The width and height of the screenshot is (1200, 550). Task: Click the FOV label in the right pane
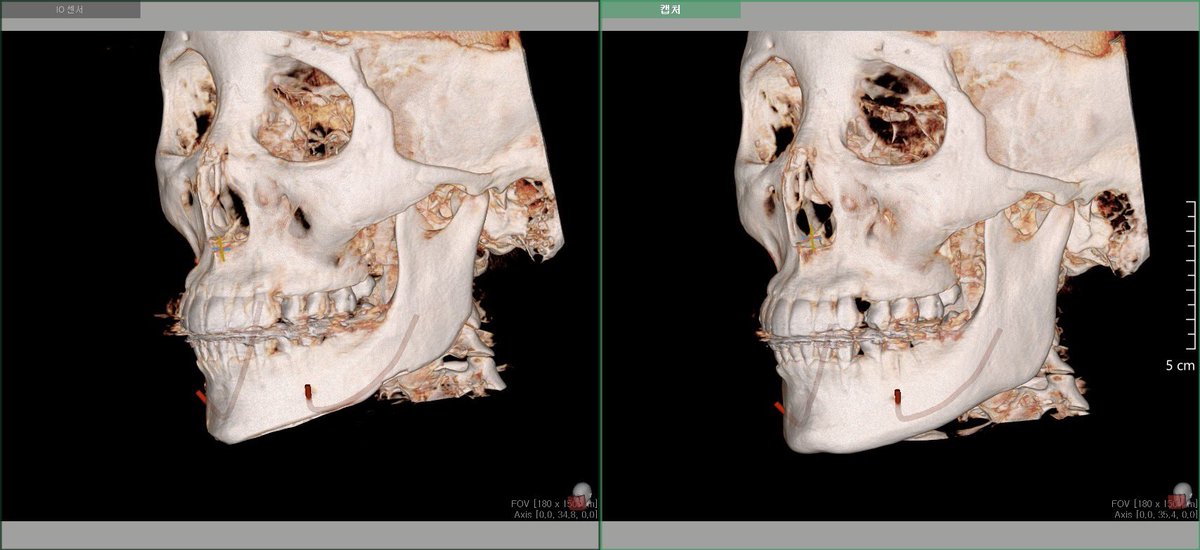[1155, 503]
